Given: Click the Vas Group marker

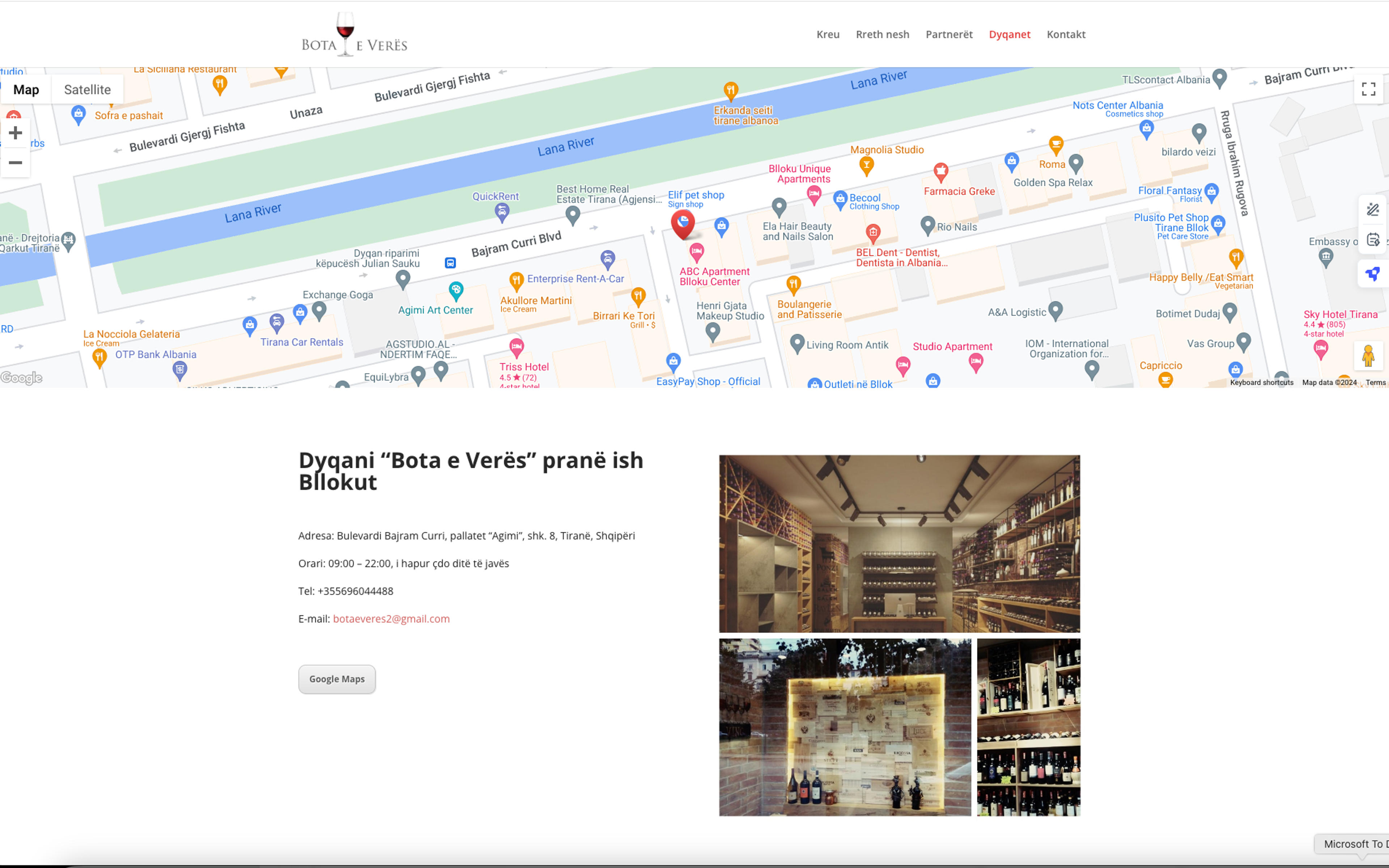Looking at the screenshot, I should pyautogui.click(x=1243, y=343).
